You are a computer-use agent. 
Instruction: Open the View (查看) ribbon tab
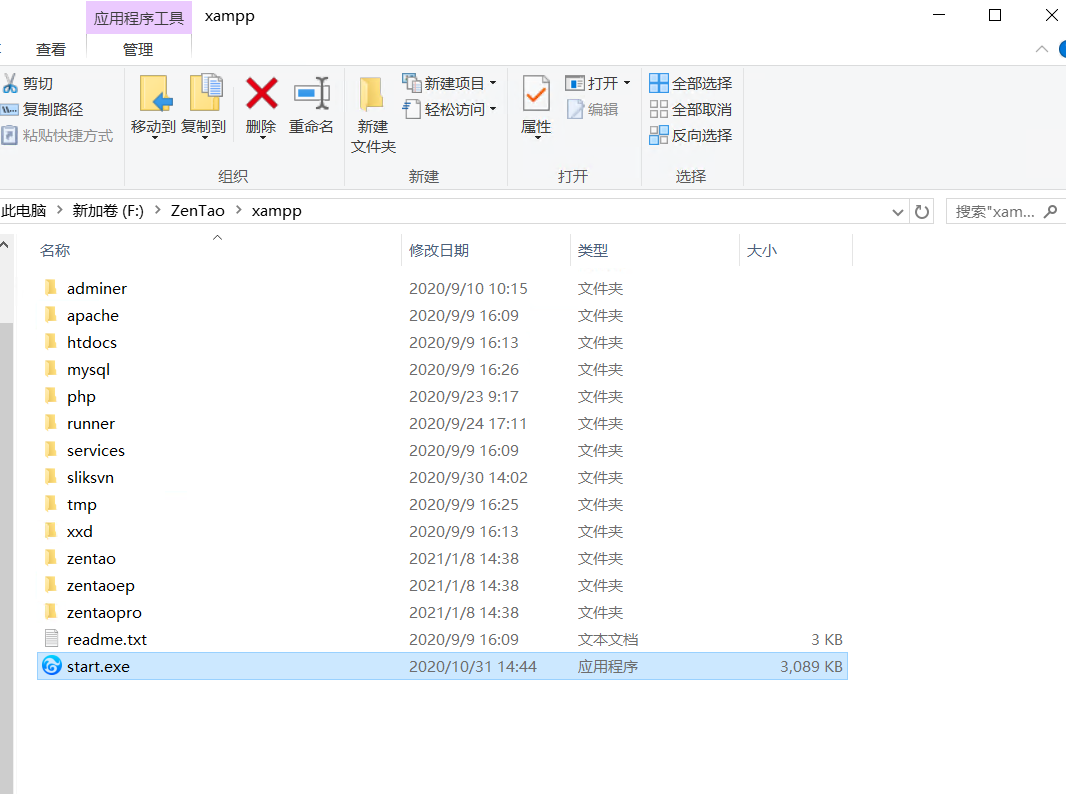51,50
